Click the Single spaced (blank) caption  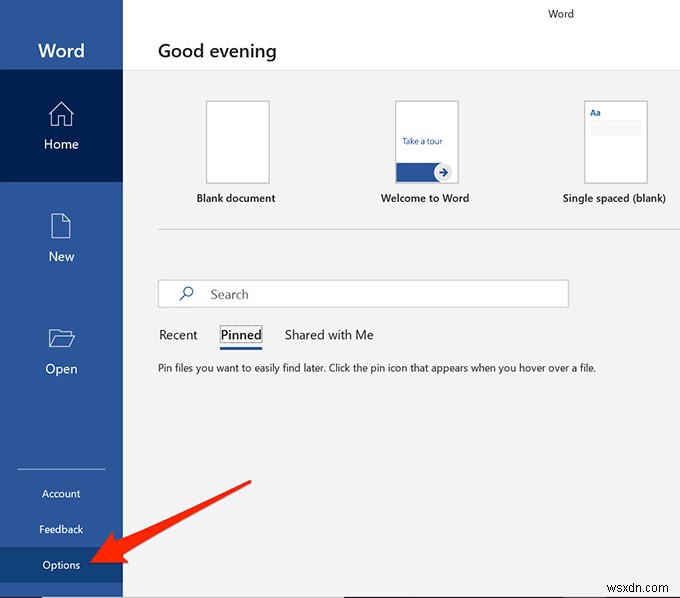[614, 198]
